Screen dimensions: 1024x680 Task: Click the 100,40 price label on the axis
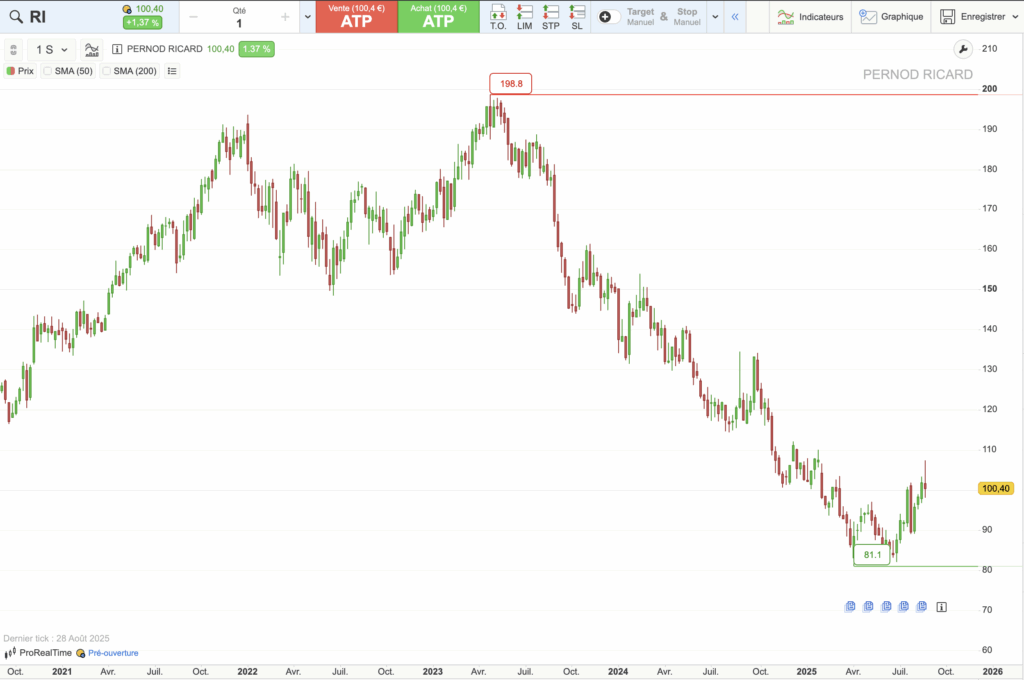997,488
